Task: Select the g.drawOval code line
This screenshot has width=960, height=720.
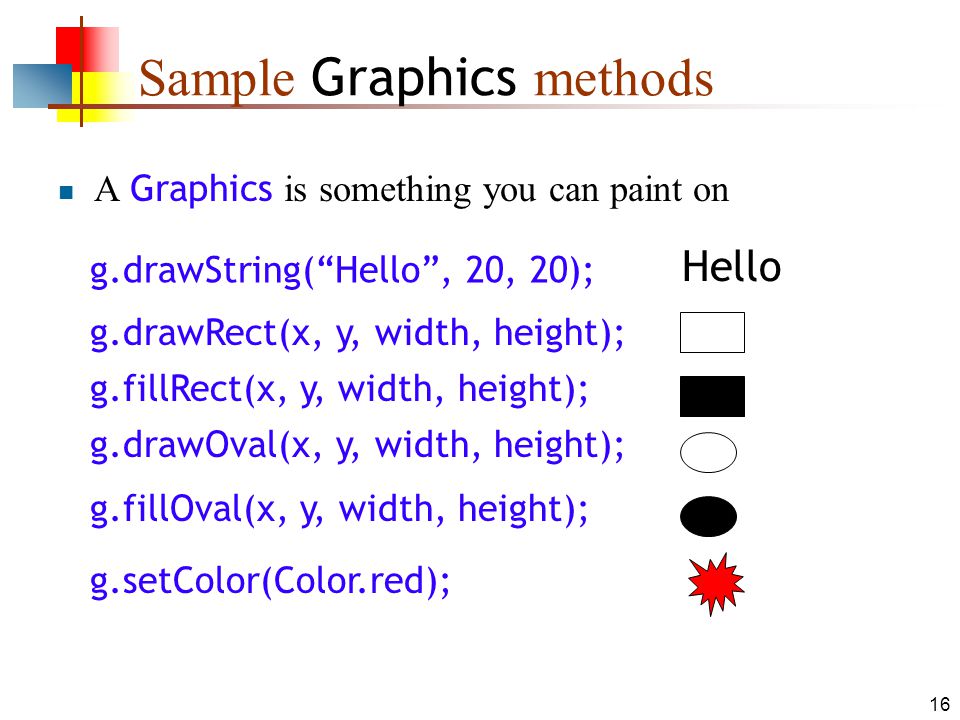Action: click(357, 445)
